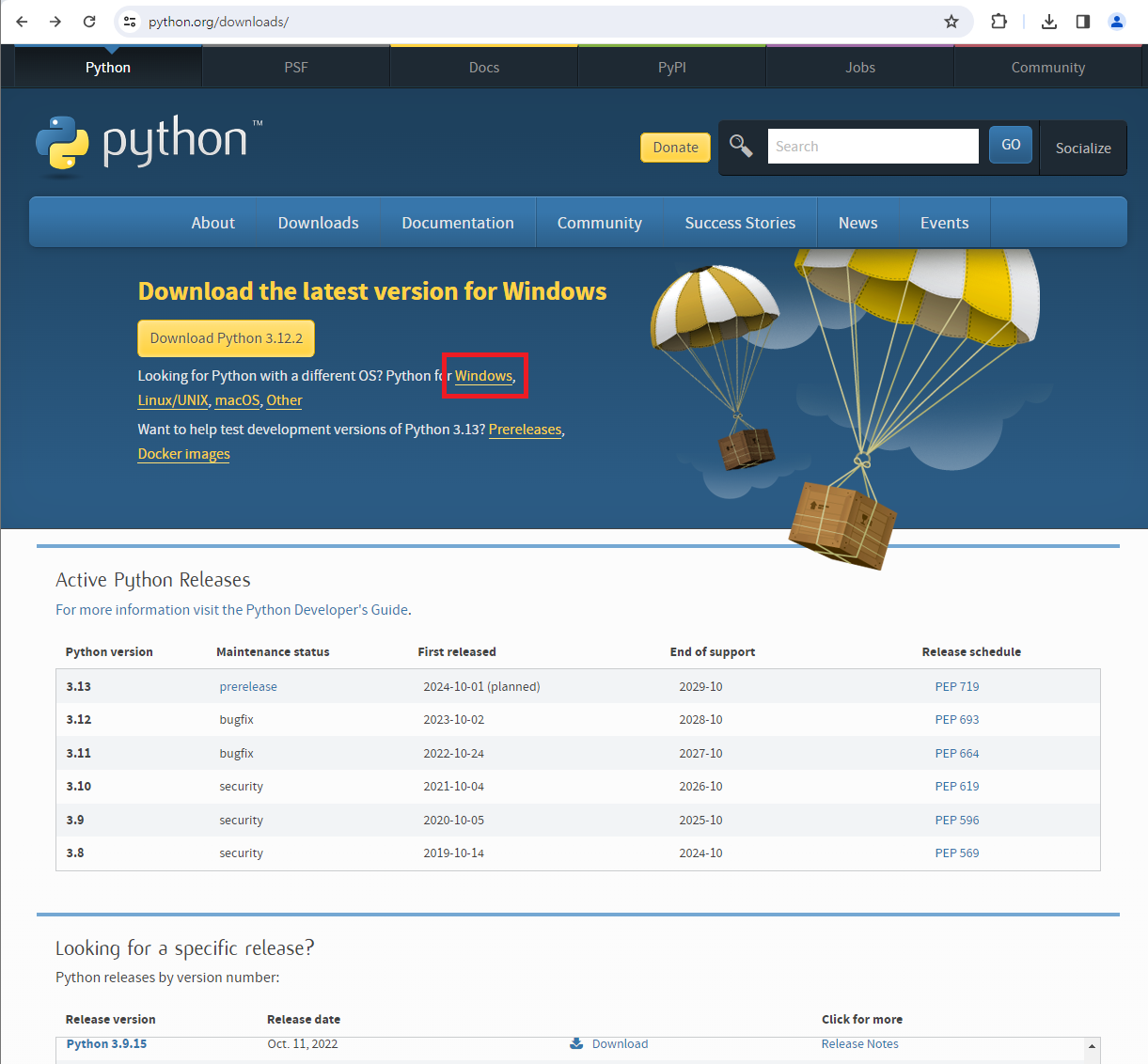Click the 2024-10 end of support cell
Screen dimensions: 1148x1064
tap(701, 853)
